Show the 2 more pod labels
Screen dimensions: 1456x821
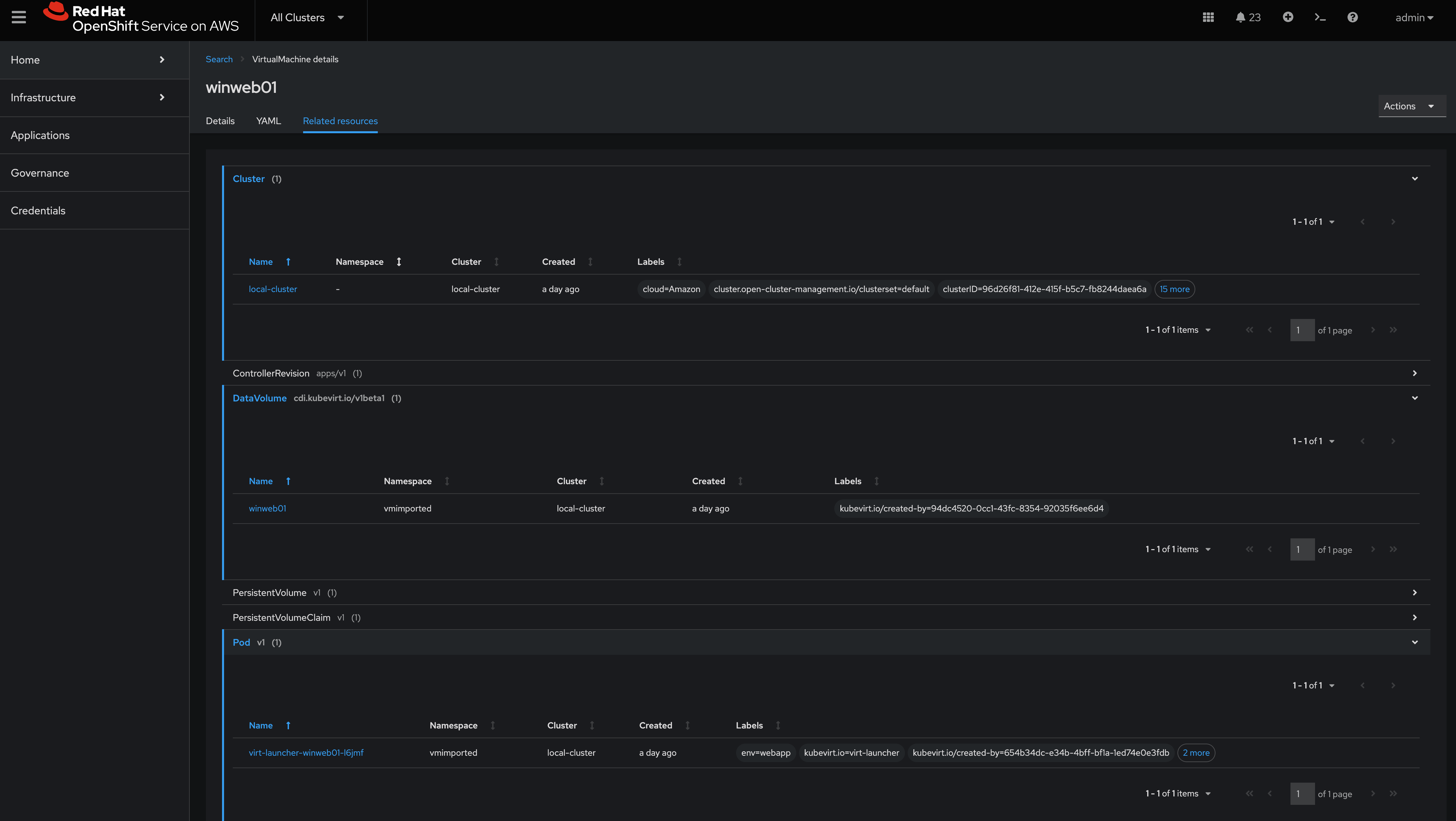1196,753
